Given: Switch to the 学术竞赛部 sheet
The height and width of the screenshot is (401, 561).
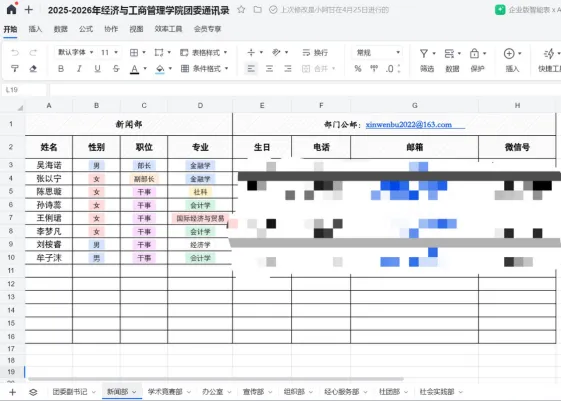Looking at the screenshot, I should coord(165,392).
